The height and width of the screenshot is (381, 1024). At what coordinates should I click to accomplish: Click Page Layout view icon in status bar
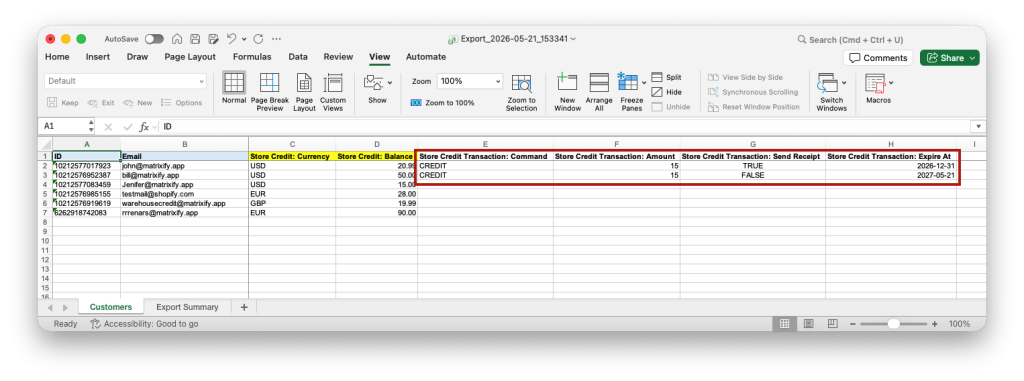click(808, 323)
